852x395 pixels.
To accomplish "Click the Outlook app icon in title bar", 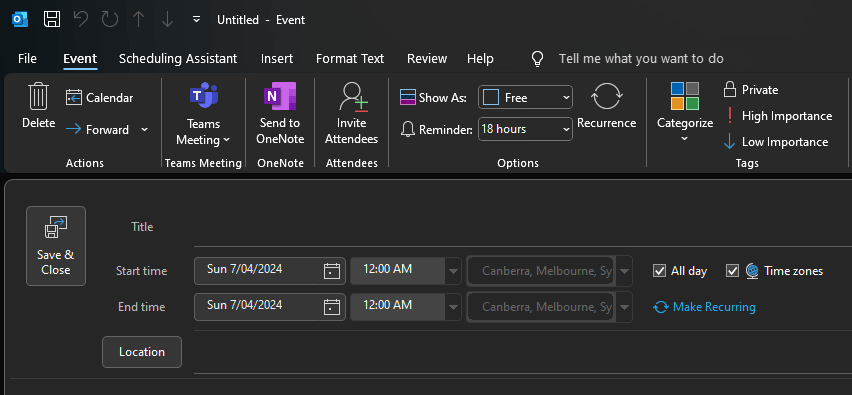I will tap(20, 20).
